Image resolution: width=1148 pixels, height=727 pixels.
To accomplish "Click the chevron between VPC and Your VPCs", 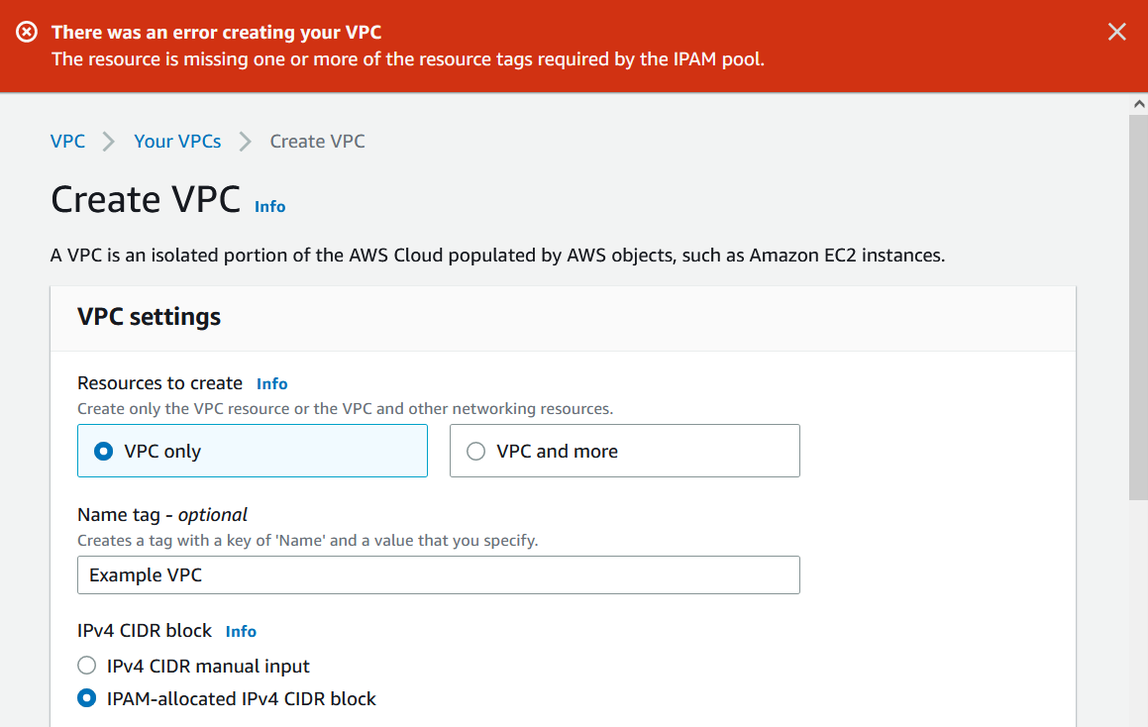I will point(108,141).
